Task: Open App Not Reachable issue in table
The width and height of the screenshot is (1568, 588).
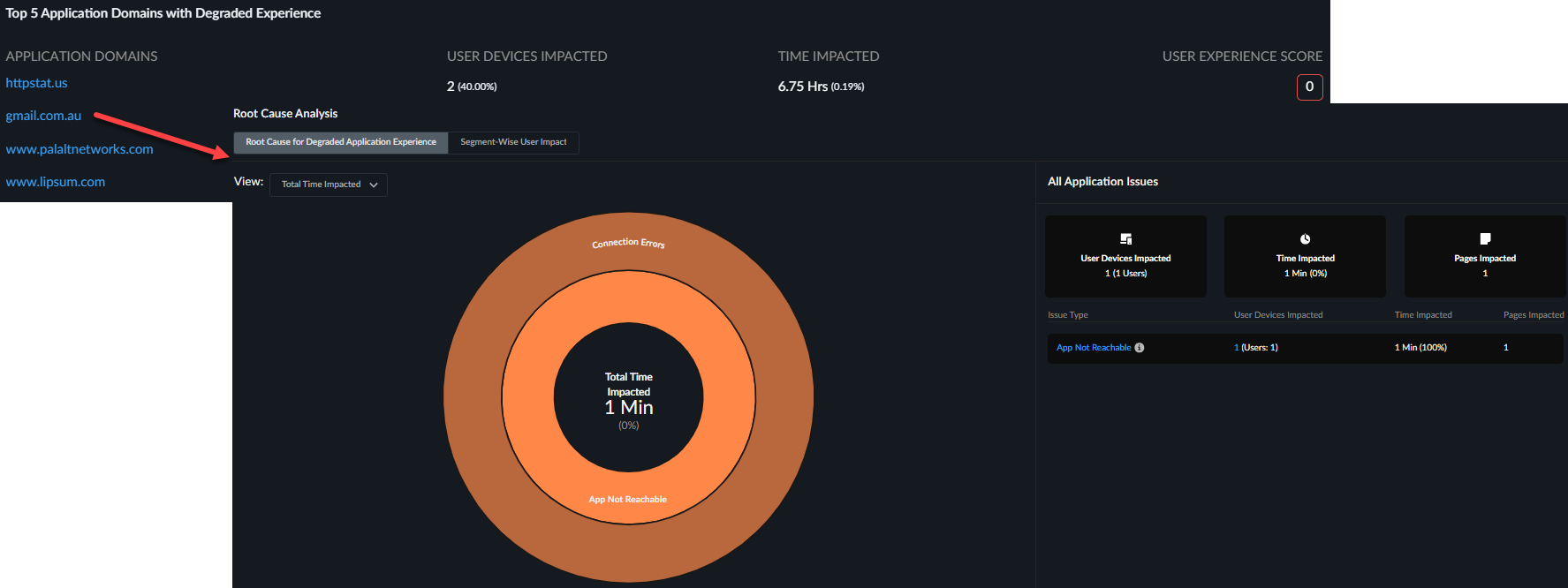Action: (x=1094, y=348)
